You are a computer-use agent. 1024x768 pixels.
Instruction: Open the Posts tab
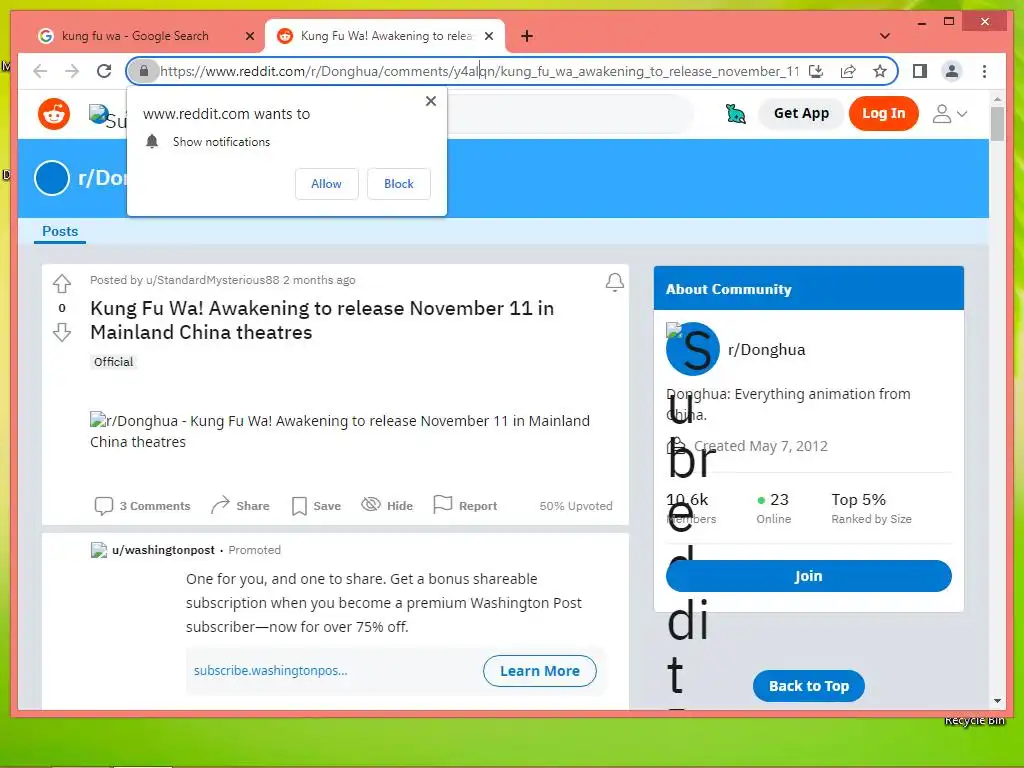click(x=60, y=231)
